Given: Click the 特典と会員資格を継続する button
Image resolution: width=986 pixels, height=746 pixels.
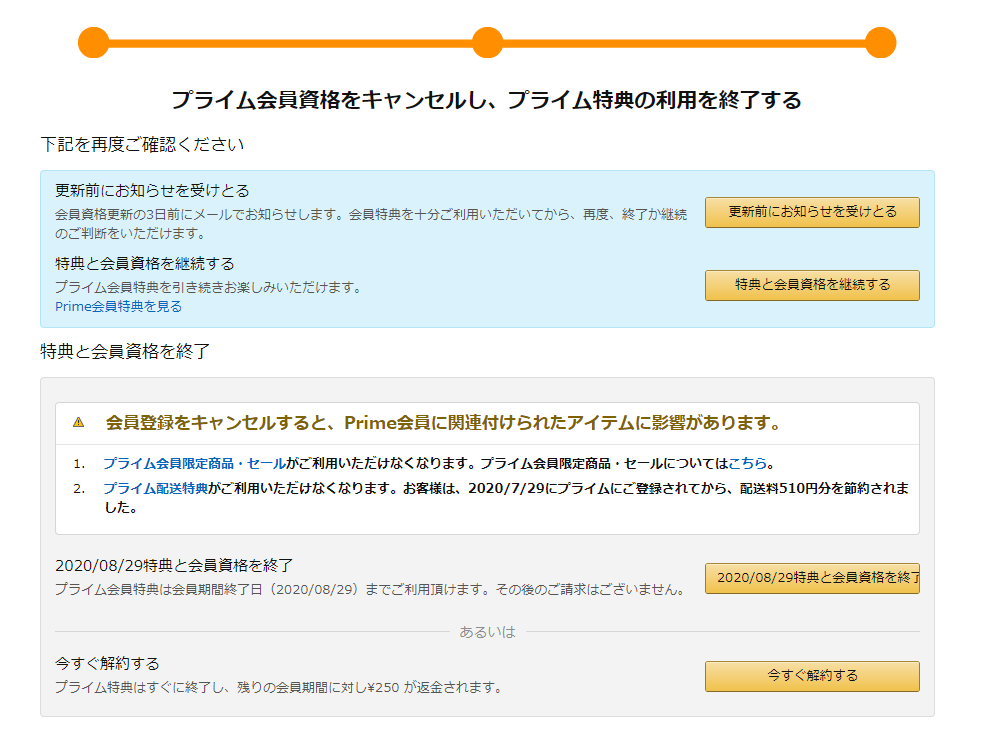Looking at the screenshot, I should pos(812,285).
